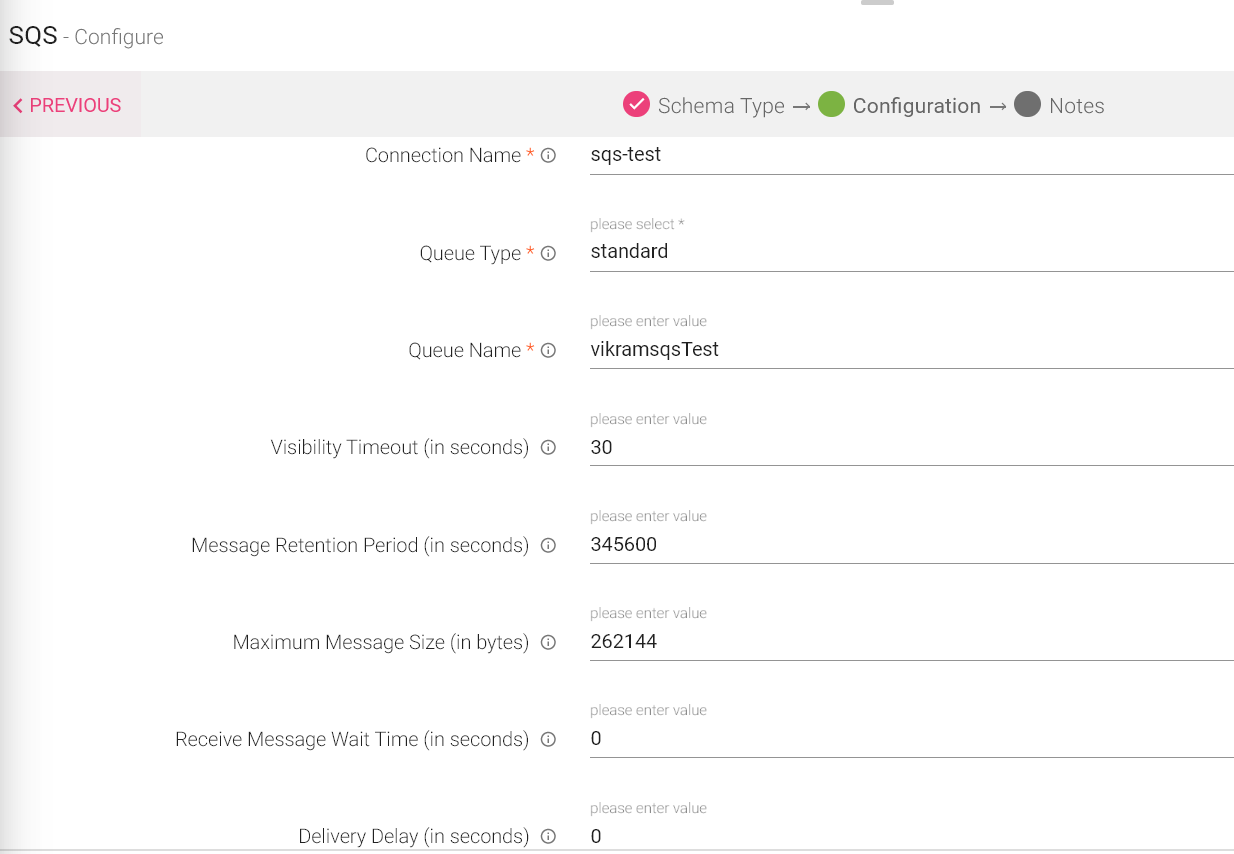The image size is (1234, 854).
Task: Select the Configuration step in wizard
Action: point(900,106)
